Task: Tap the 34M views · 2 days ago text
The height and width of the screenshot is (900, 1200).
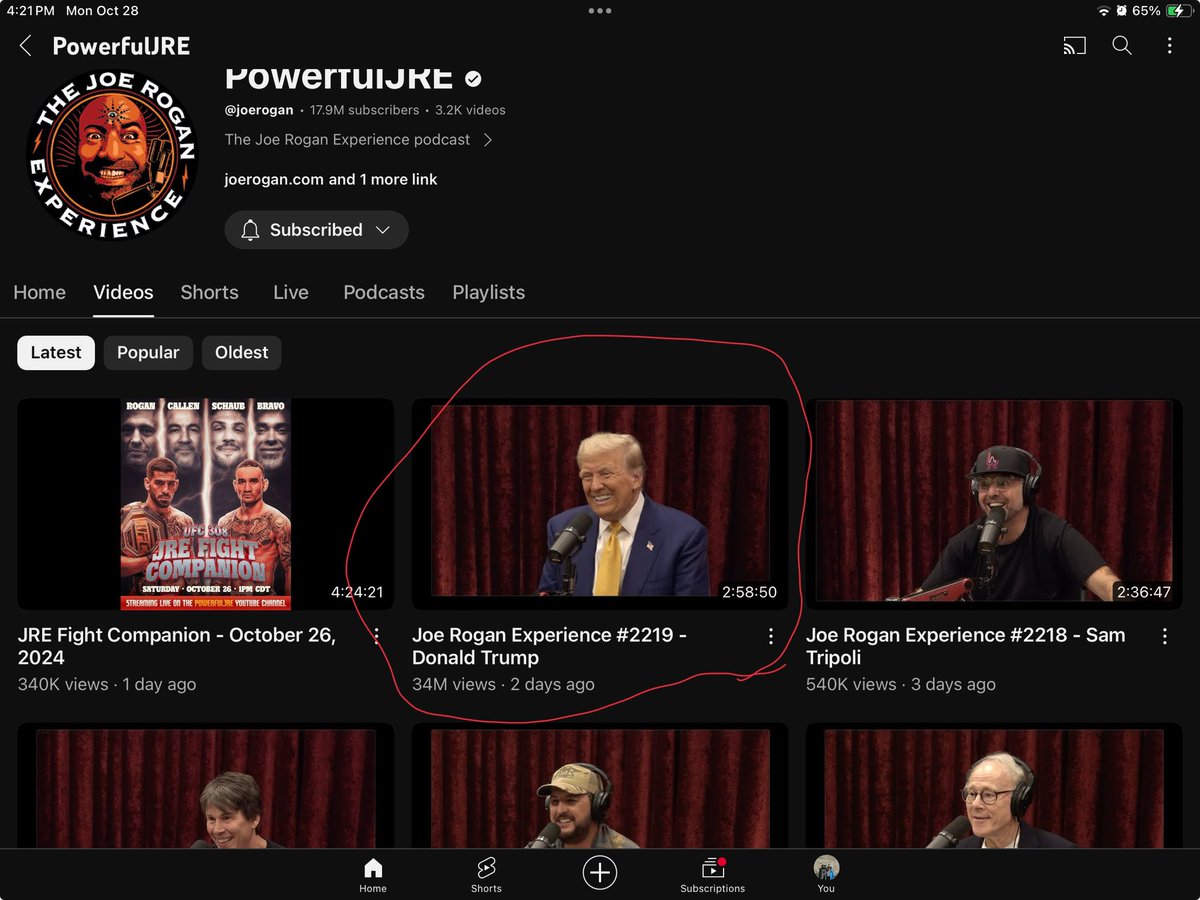Action: click(x=503, y=685)
